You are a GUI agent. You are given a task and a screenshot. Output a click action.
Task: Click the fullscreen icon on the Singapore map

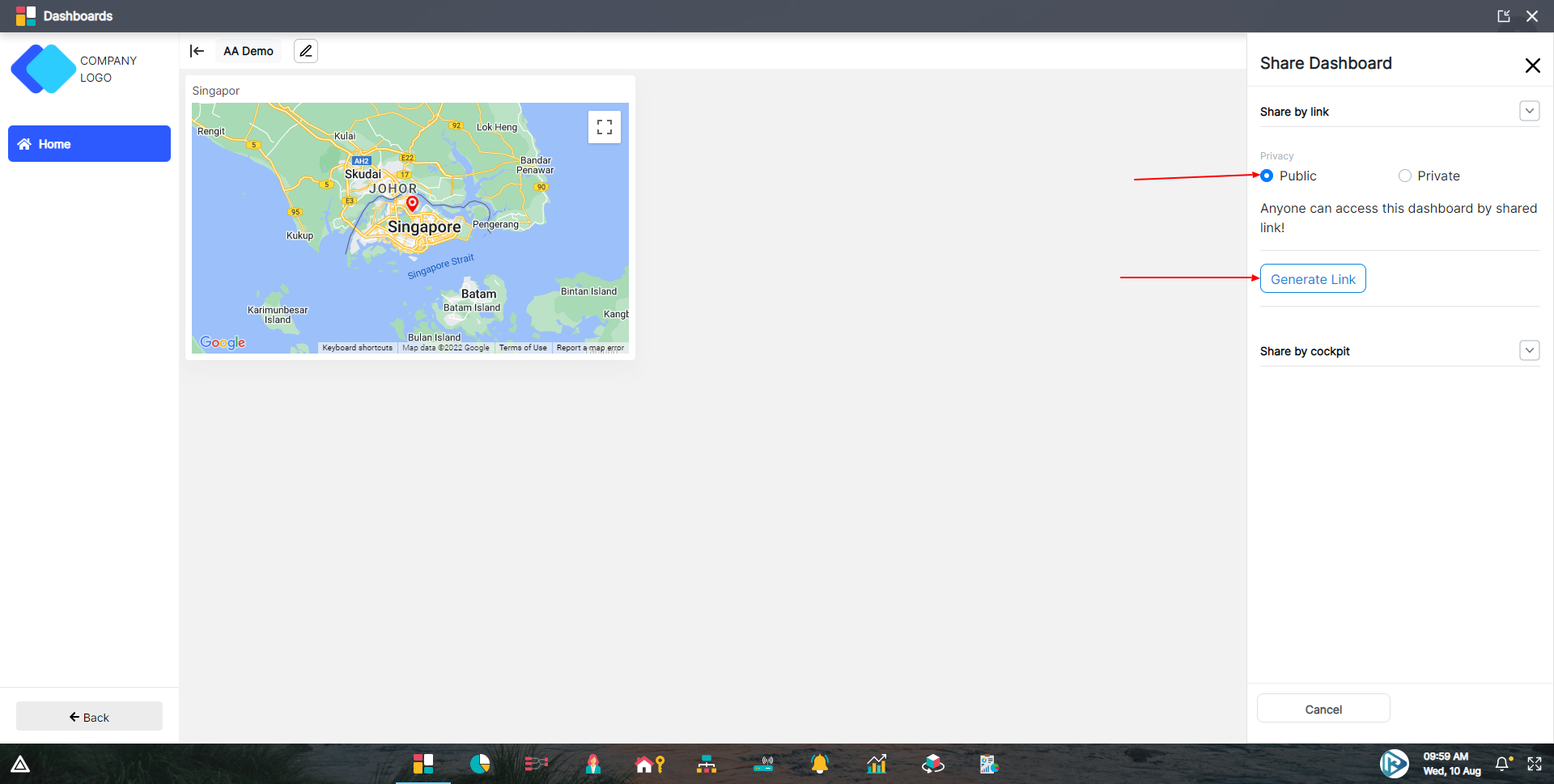604,126
